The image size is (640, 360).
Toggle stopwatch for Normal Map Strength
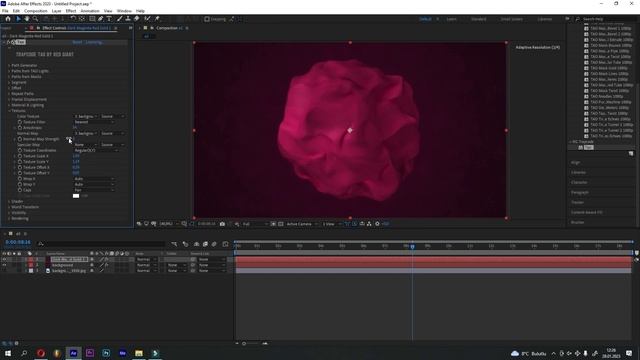tap(20, 139)
